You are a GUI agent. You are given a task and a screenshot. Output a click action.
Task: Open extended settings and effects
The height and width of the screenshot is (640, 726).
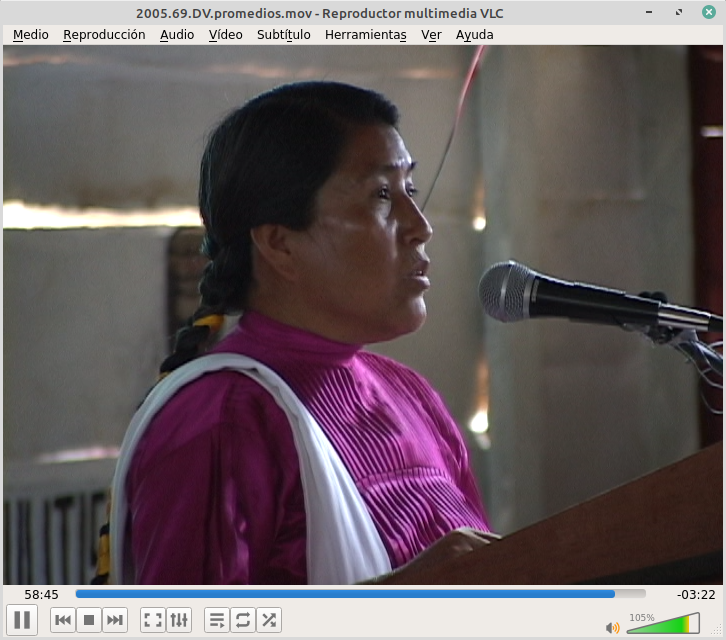(x=179, y=620)
